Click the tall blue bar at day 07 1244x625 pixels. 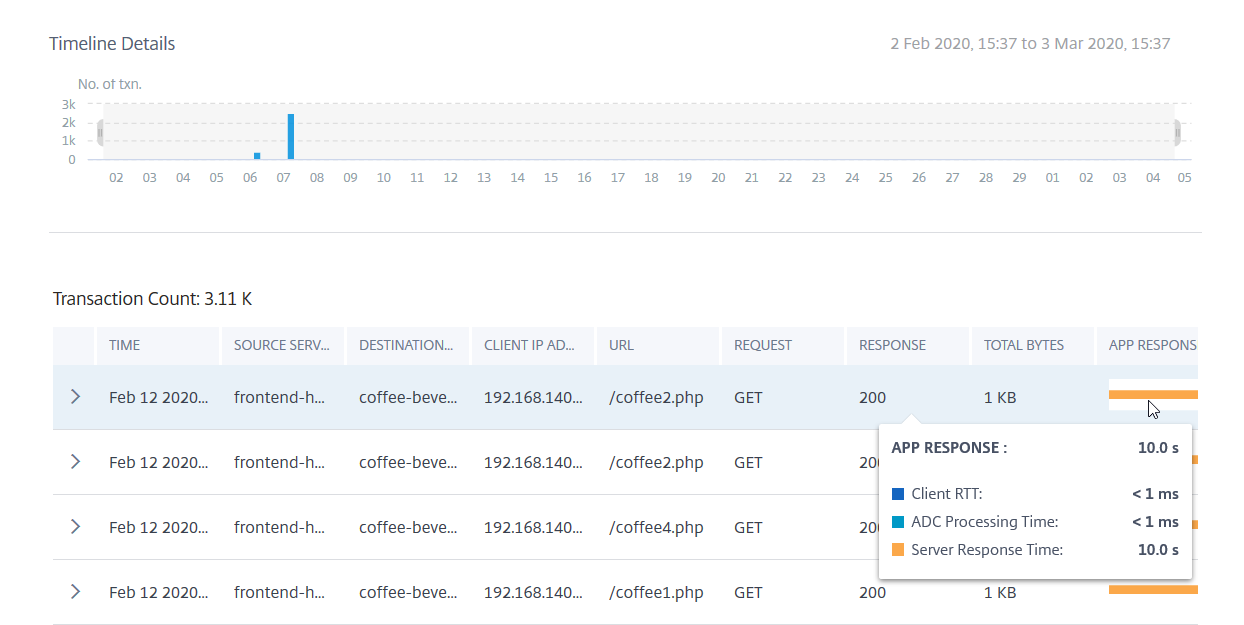click(x=290, y=137)
